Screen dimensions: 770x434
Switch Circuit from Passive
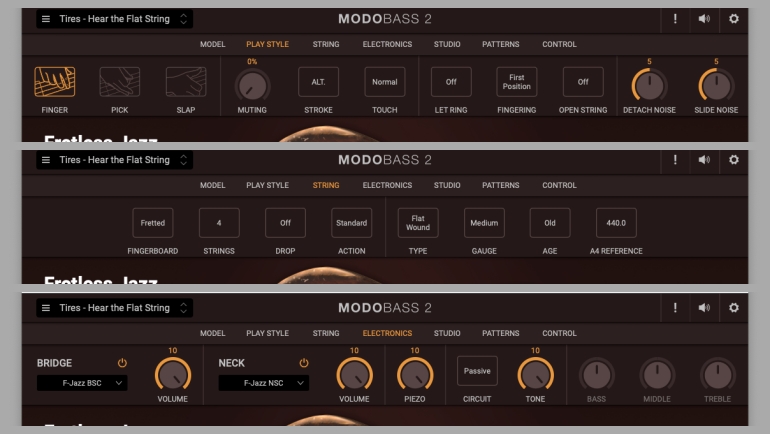[x=477, y=371]
